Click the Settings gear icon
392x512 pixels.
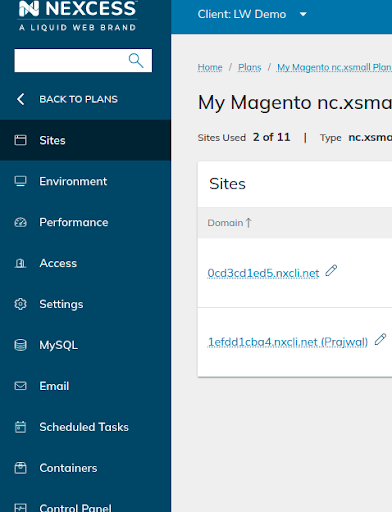point(20,304)
